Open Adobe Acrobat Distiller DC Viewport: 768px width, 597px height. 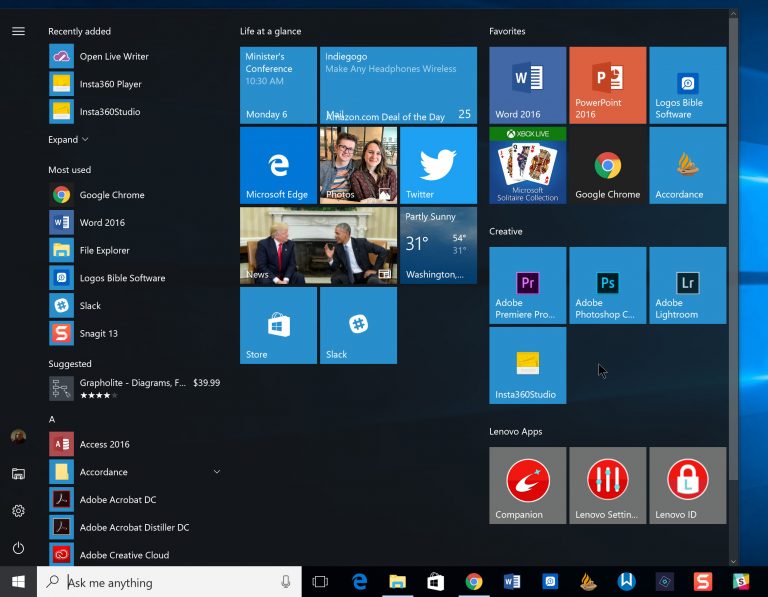coord(135,527)
